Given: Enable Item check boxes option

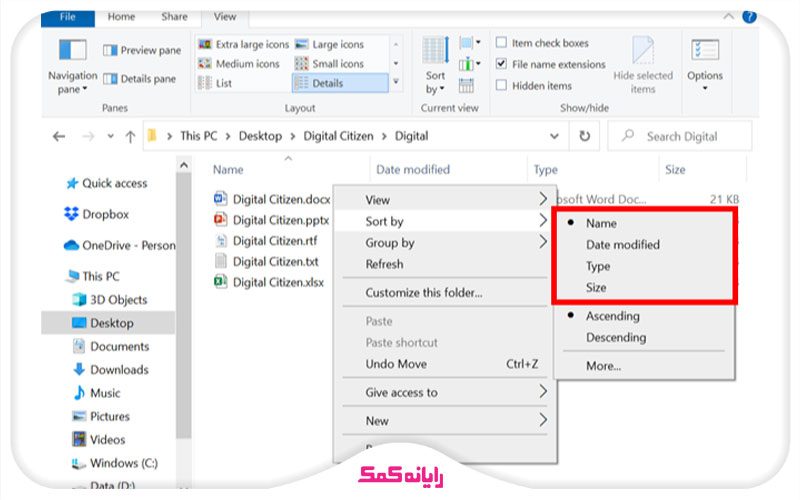Looking at the screenshot, I should (502, 43).
